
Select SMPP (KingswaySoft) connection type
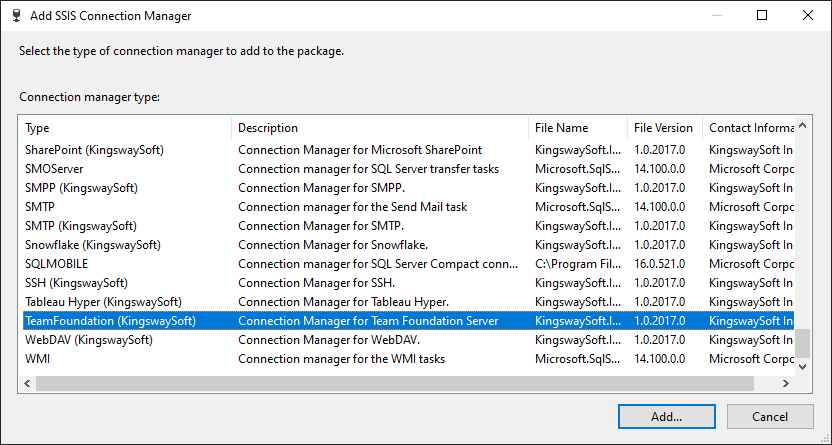(x=81, y=188)
